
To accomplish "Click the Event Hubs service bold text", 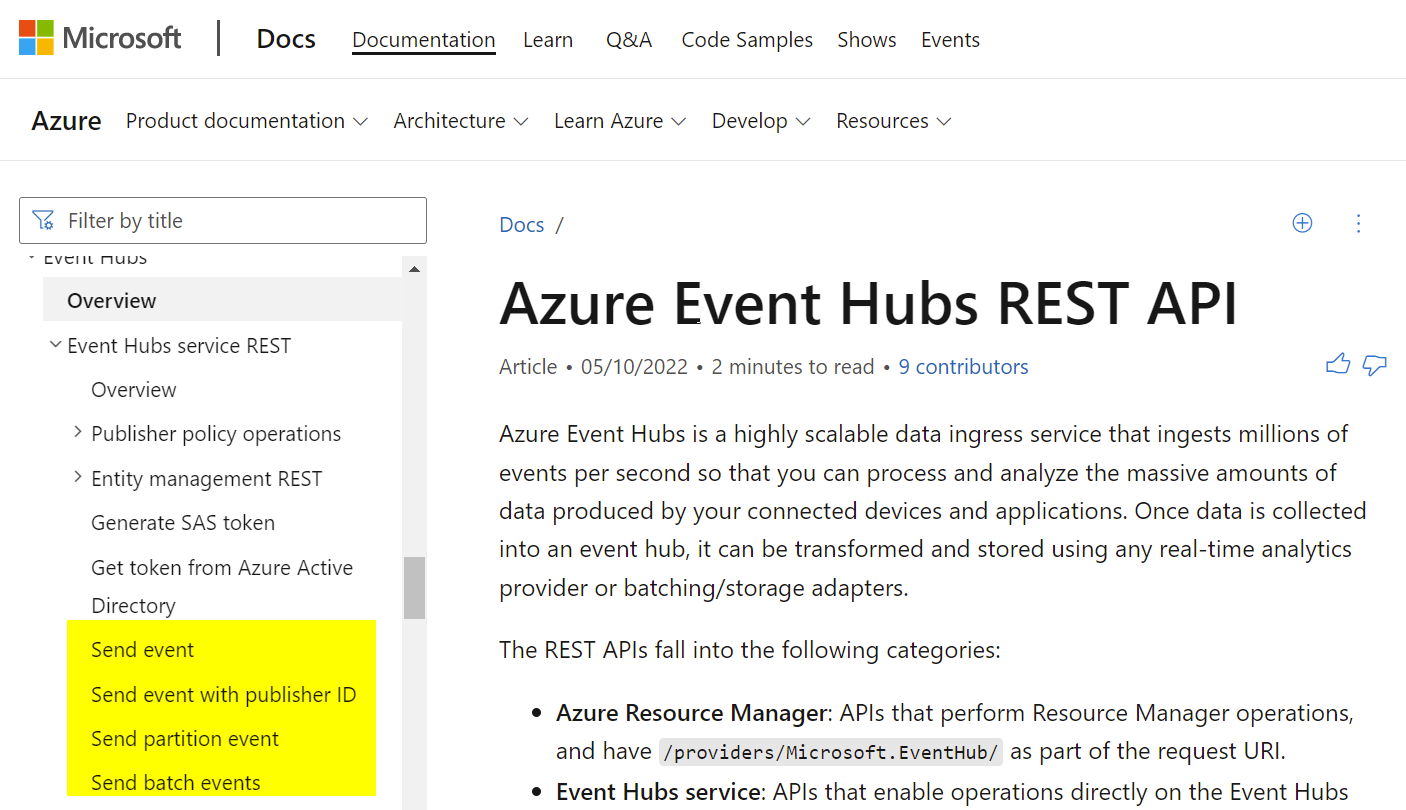I will [658, 792].
